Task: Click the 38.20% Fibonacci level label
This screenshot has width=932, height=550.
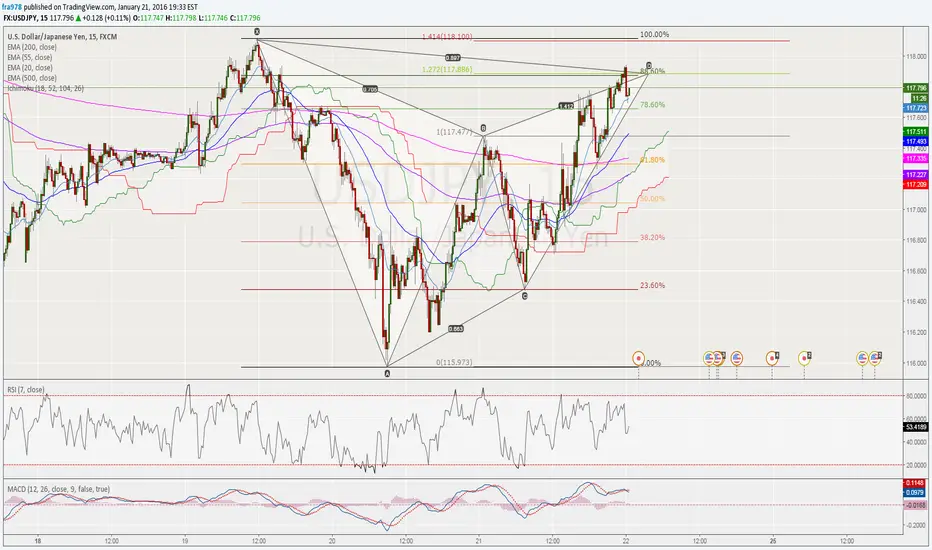Action: (x=653, y=237)
